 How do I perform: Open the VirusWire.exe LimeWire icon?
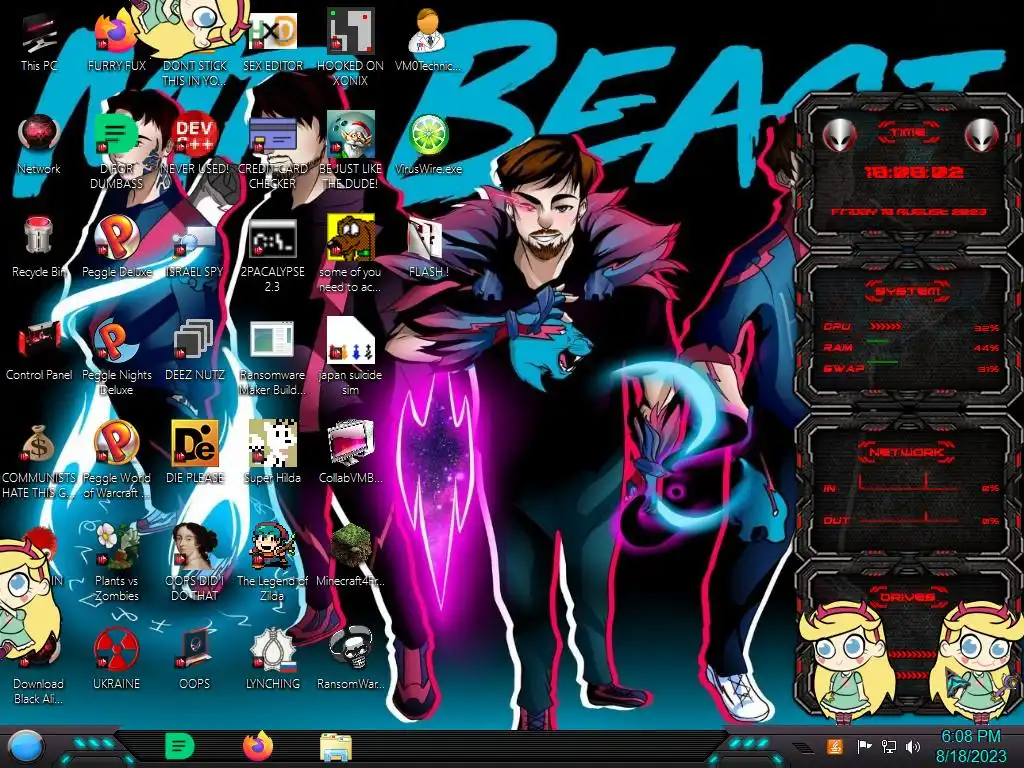pyautogui.click(x=428, y=135)
